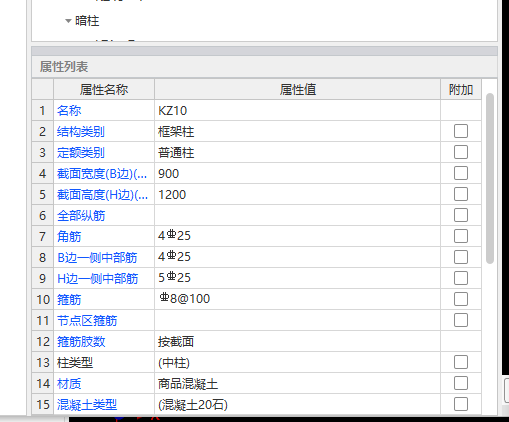509x422 pixels.
Task: Click the H边一侧中部筋 property label
Action: (x=98, y=278)
